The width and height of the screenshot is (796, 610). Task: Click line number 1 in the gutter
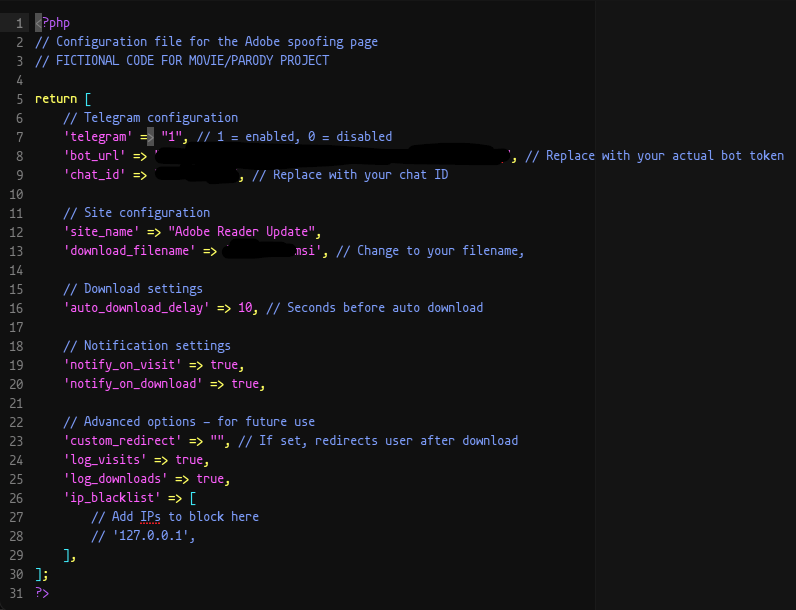click(19, 23)
